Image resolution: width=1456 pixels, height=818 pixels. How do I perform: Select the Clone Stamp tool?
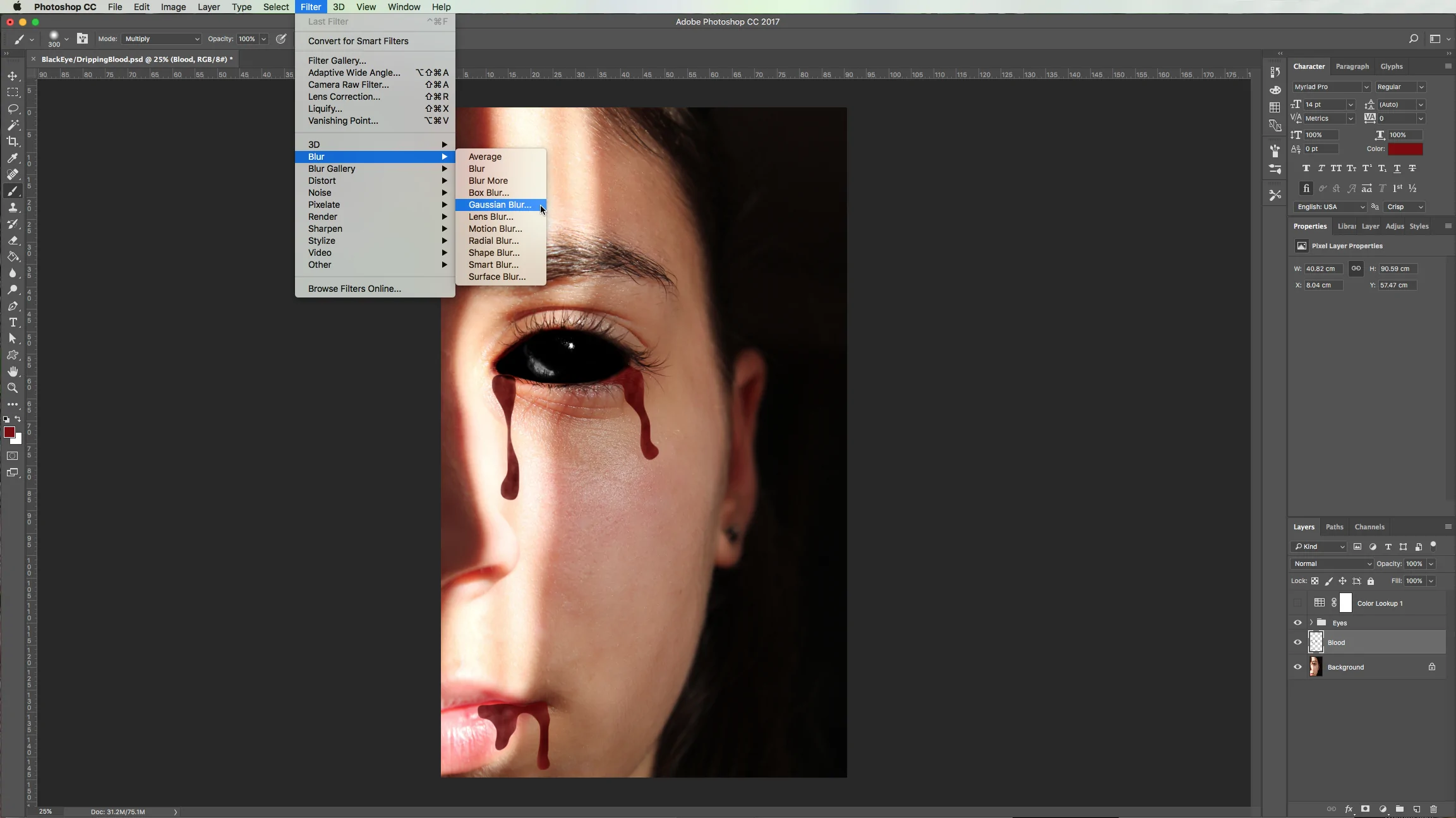click(13, 207)
